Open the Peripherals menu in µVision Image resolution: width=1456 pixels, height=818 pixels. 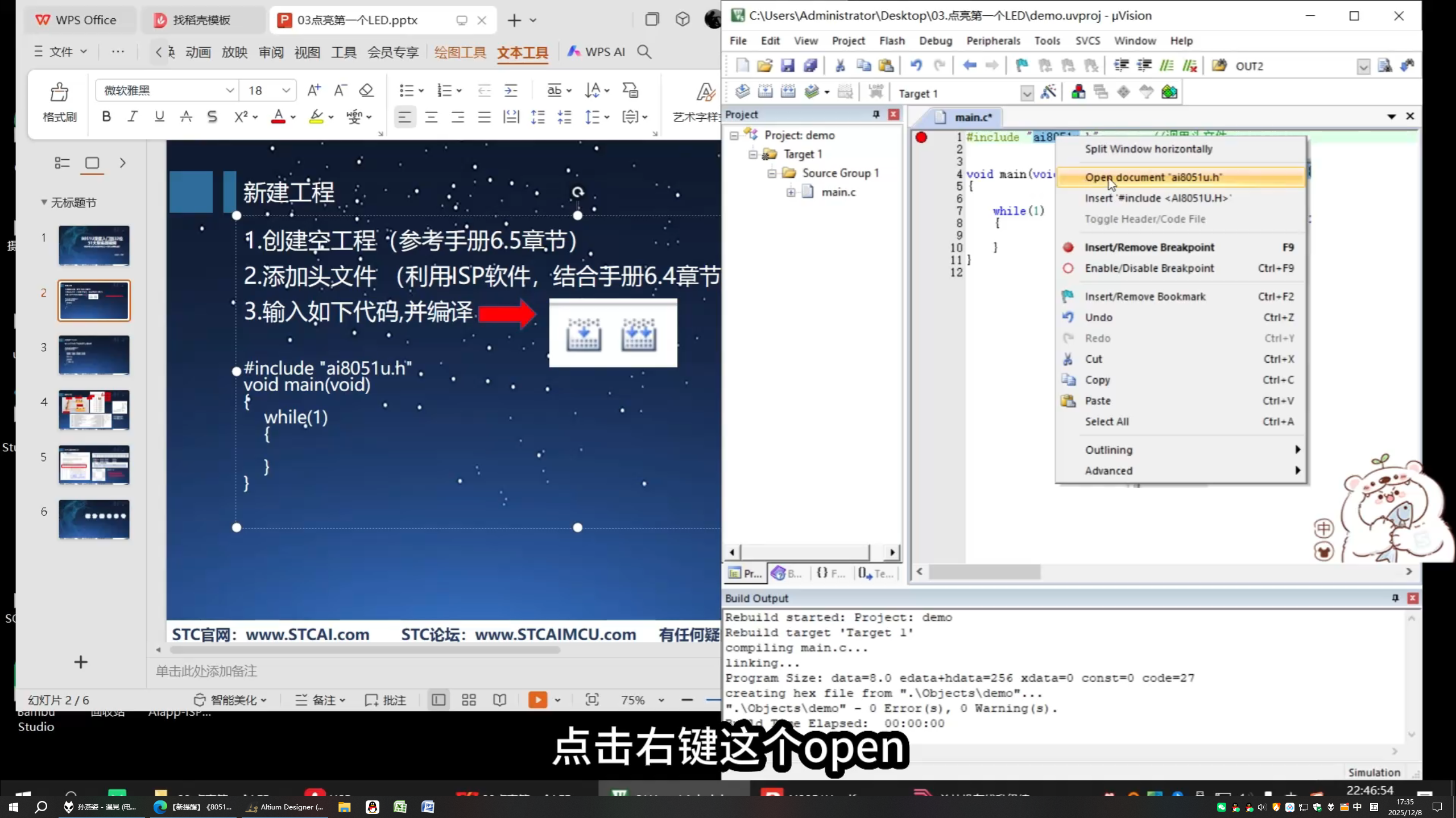pos(993,40)
